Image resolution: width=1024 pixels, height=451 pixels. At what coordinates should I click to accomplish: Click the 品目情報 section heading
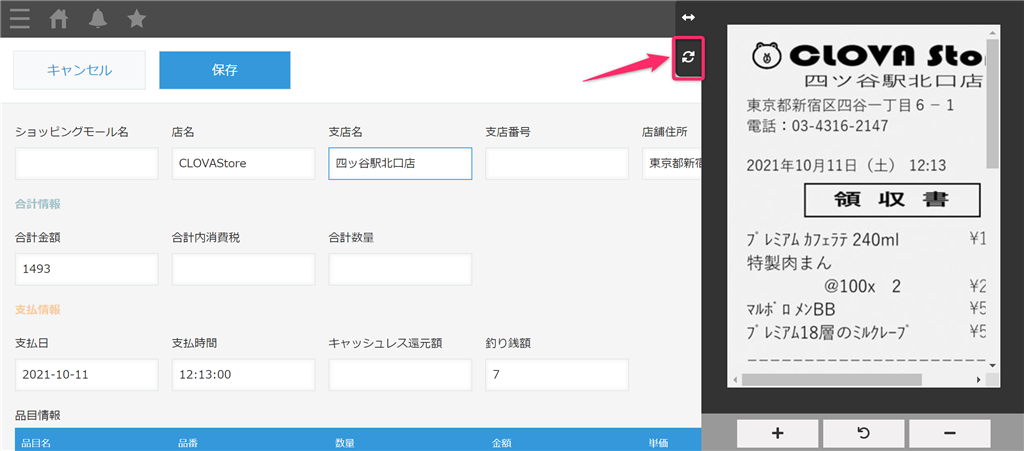[x=37, y=414]
